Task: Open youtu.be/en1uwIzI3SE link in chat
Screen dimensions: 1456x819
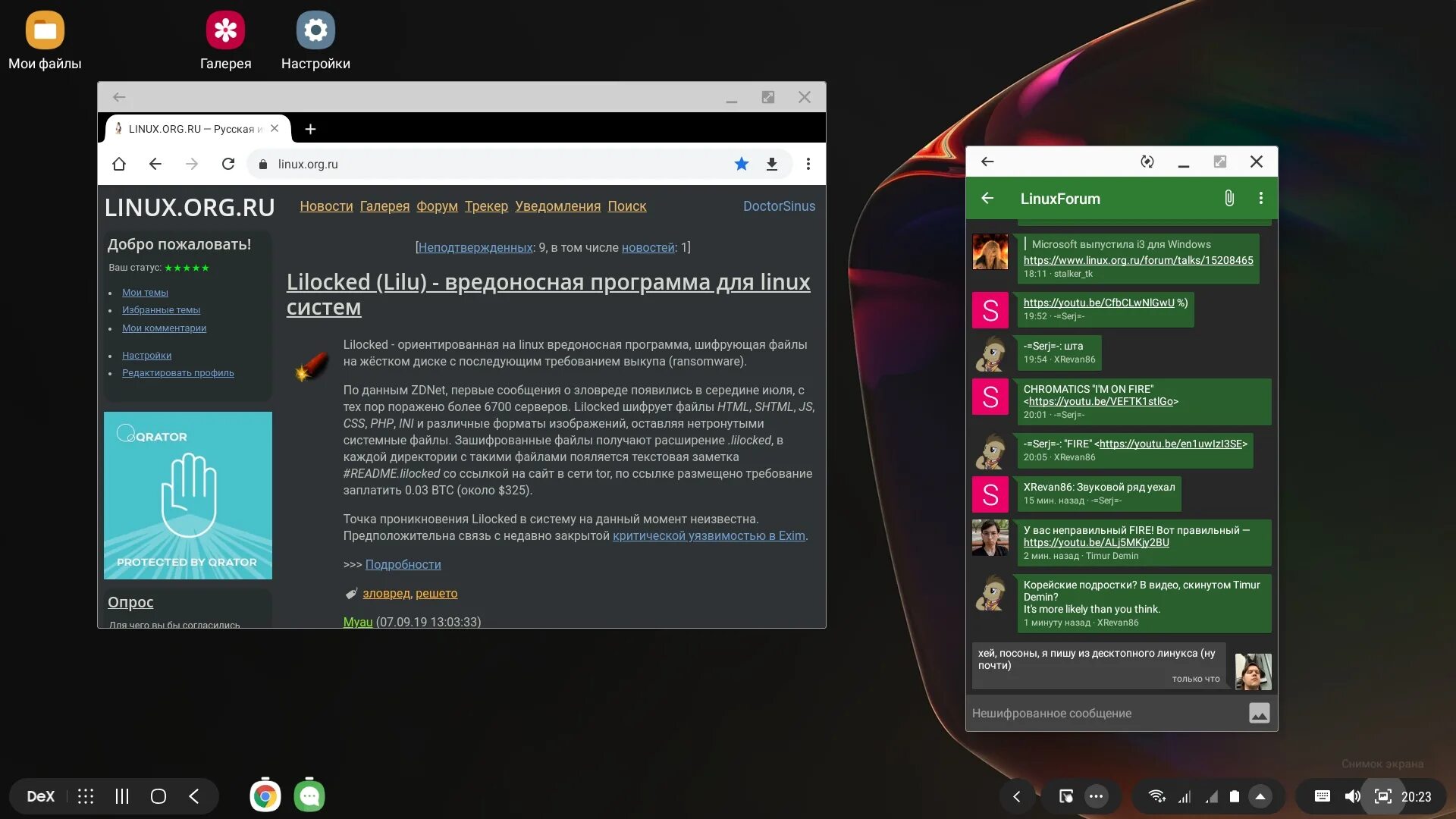Action: pos(1171,444)
